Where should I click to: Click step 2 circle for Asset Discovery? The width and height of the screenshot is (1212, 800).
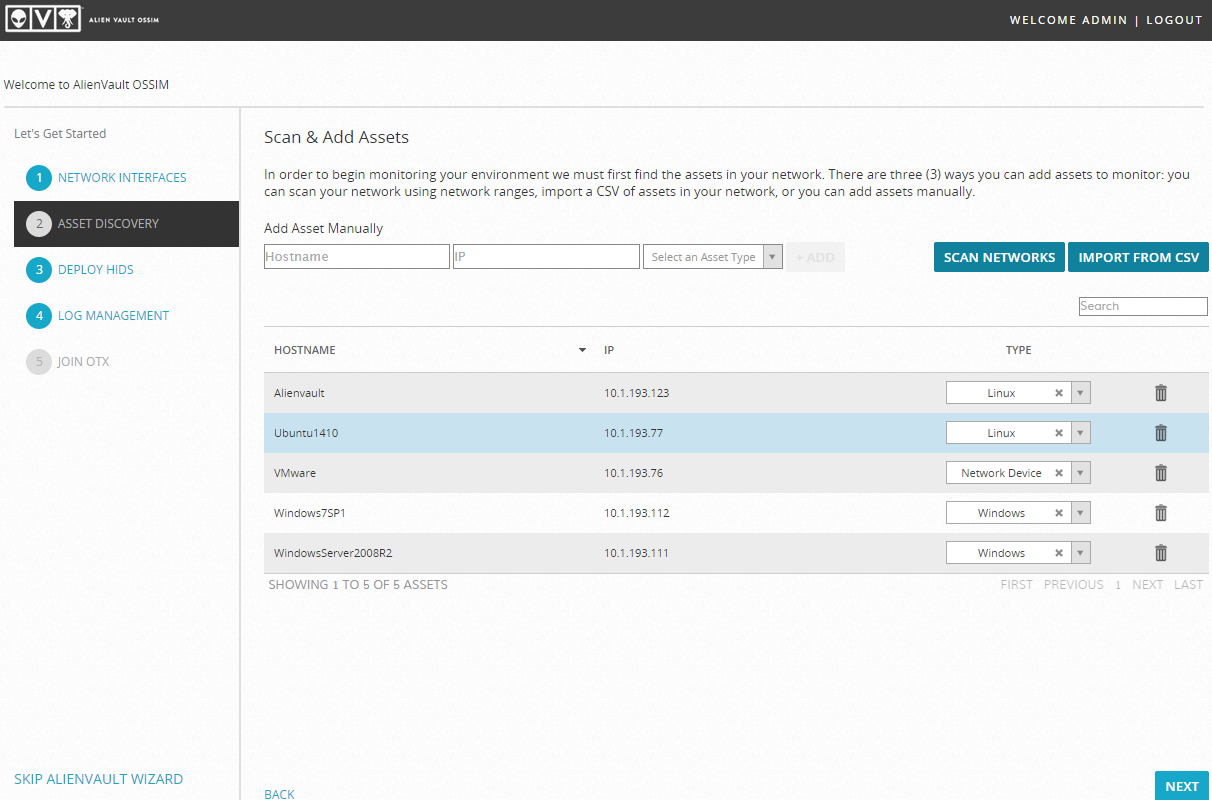click(x=39, y=224)
